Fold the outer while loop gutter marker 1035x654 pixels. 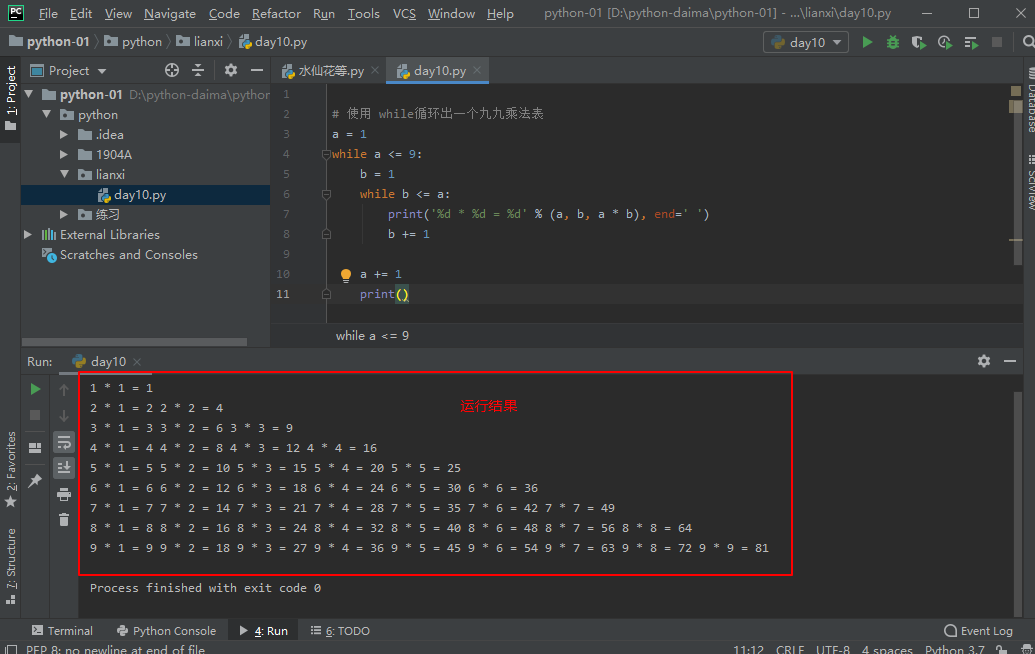point(326,154)
